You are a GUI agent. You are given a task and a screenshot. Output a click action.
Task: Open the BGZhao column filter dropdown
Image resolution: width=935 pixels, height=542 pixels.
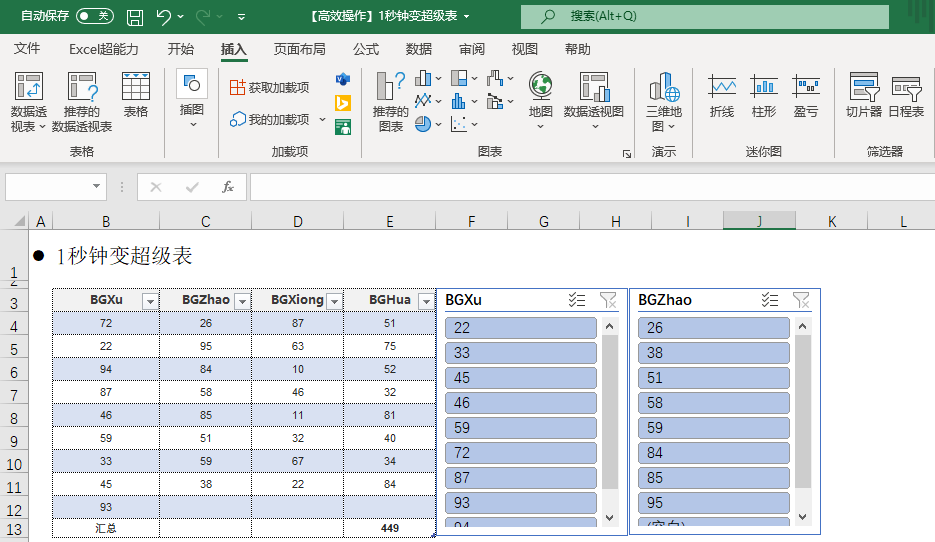[242, 302]
